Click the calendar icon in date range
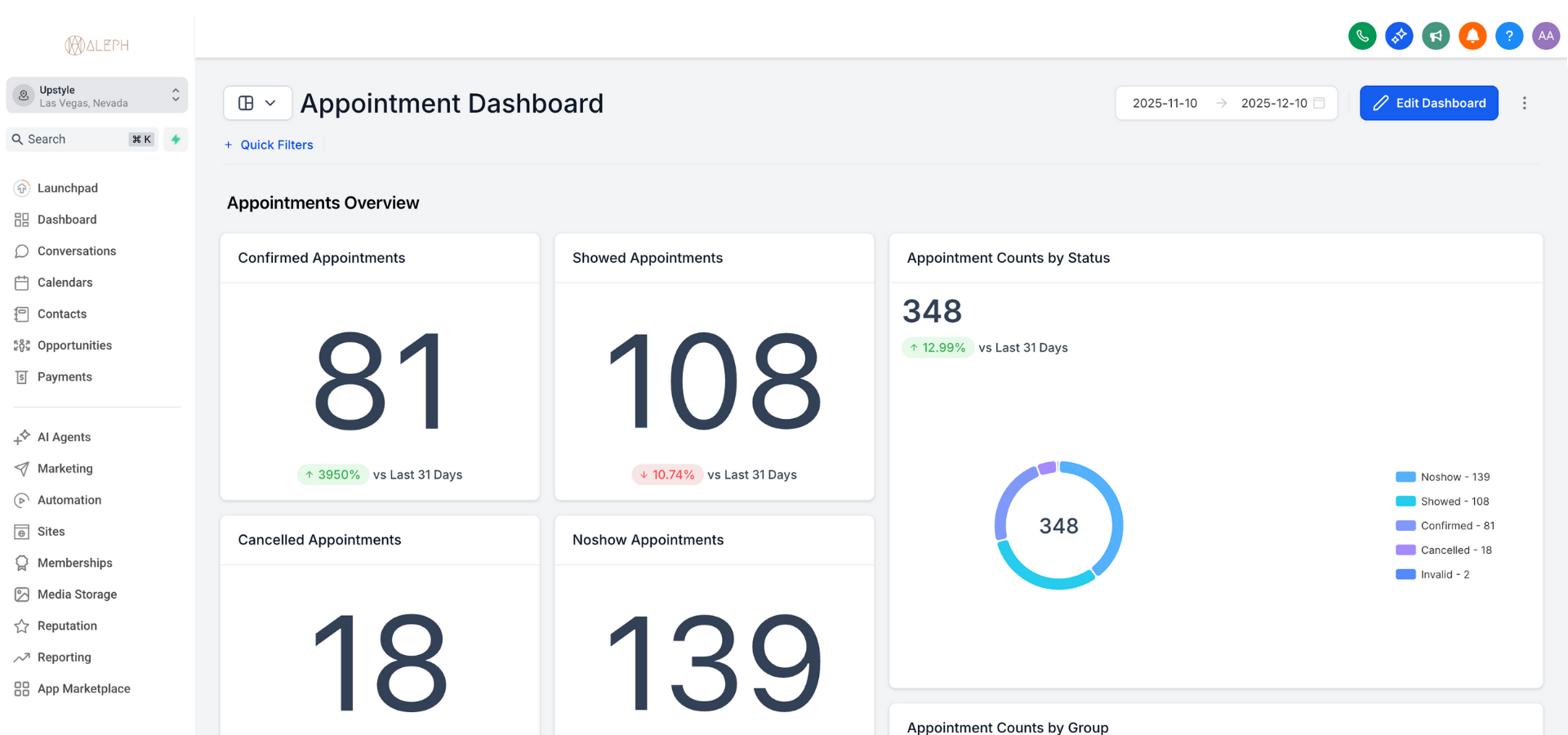 [x=1319, y=103]
